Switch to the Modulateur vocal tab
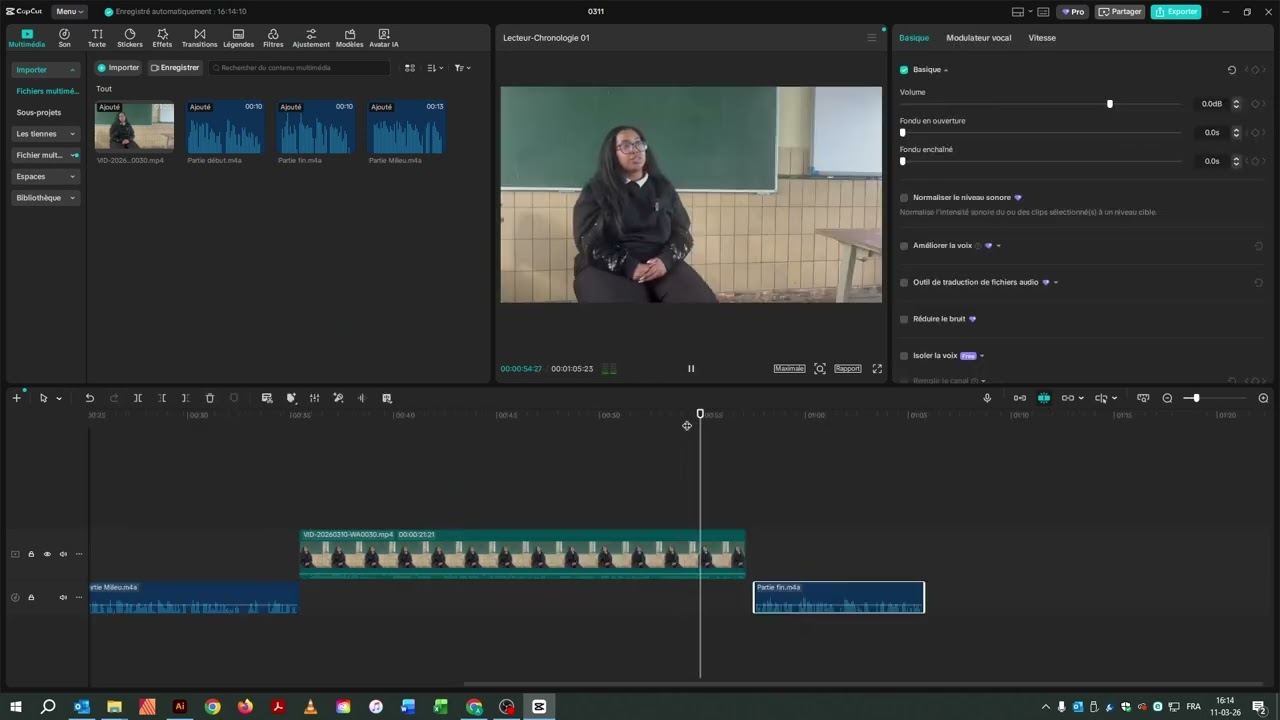This screenshot has width=1280, height=720. [x=978, y=38]
